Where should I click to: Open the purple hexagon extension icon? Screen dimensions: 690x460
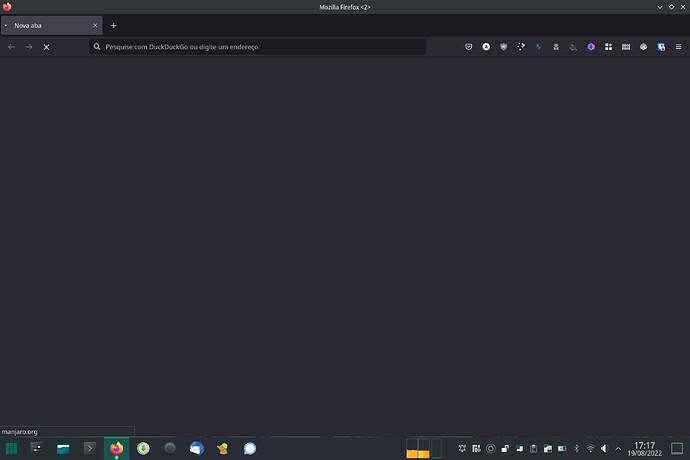point(591,47)
